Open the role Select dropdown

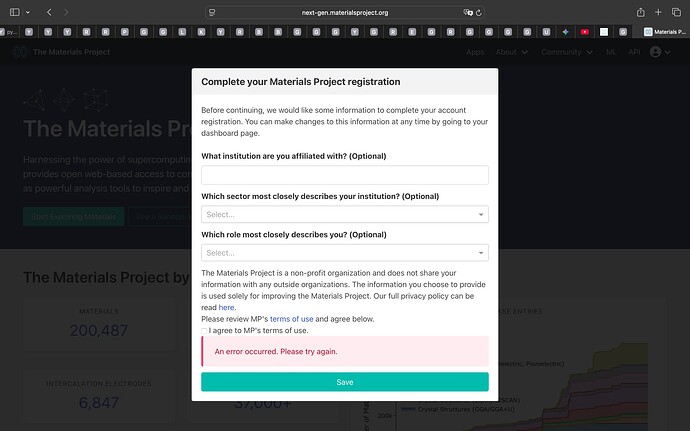[344, 253]
